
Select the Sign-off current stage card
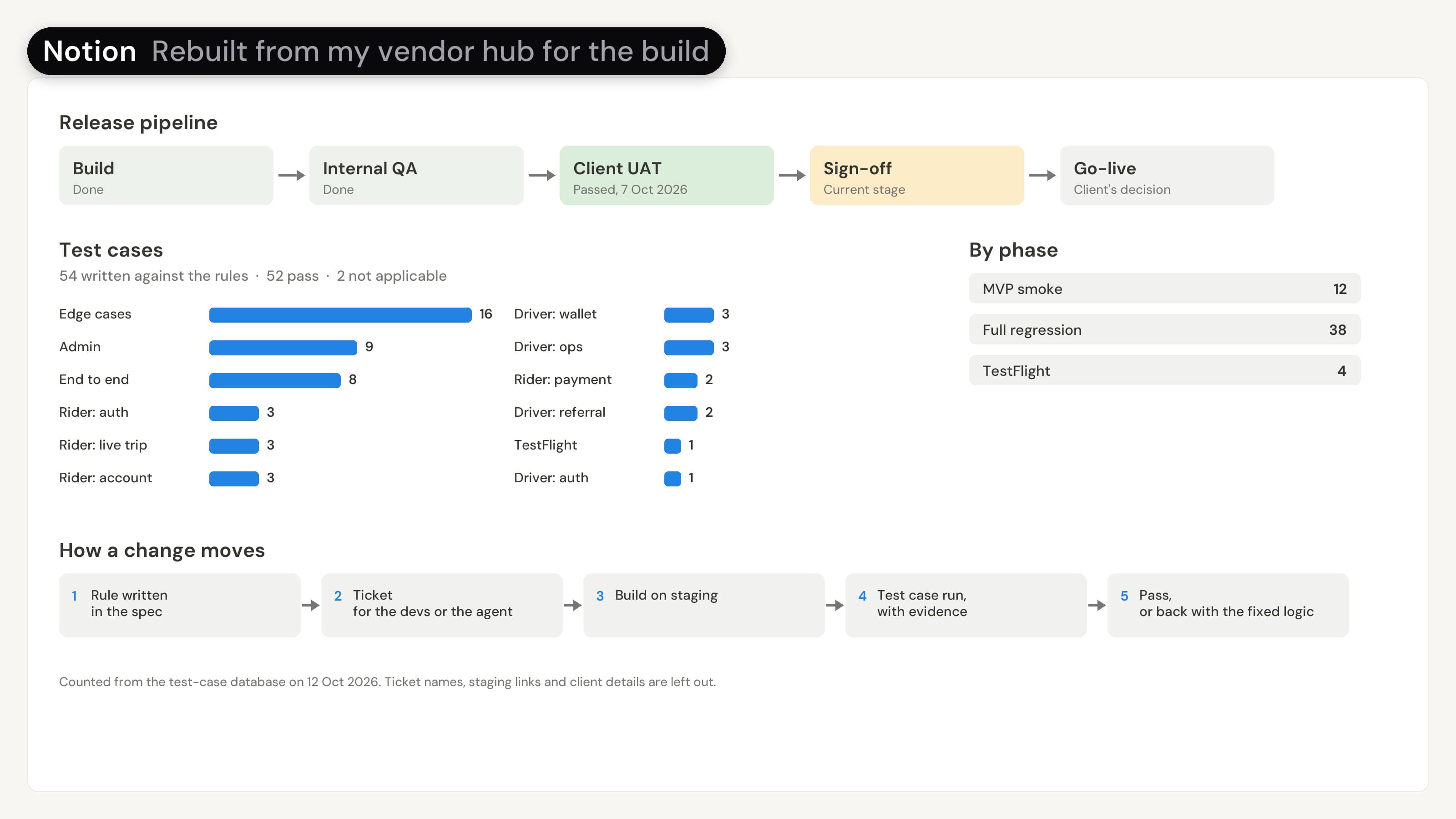click(x=917, y=175)
